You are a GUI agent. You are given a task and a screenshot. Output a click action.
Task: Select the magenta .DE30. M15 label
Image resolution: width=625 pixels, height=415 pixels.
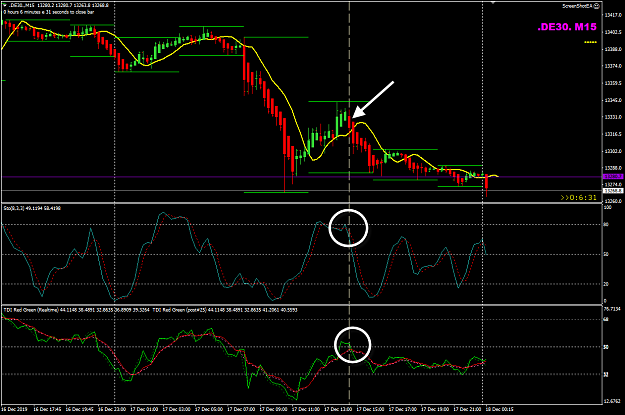(567, 27)
